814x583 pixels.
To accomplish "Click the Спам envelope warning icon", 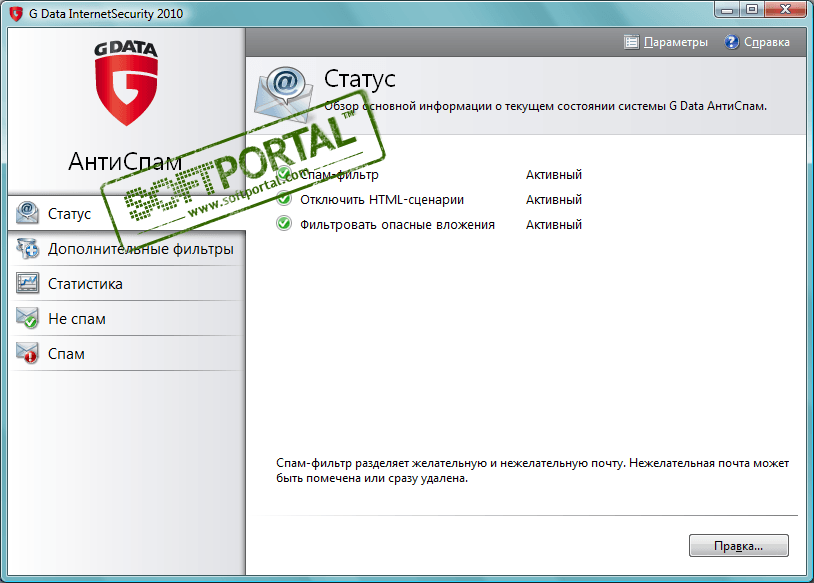I will point(27,353).
